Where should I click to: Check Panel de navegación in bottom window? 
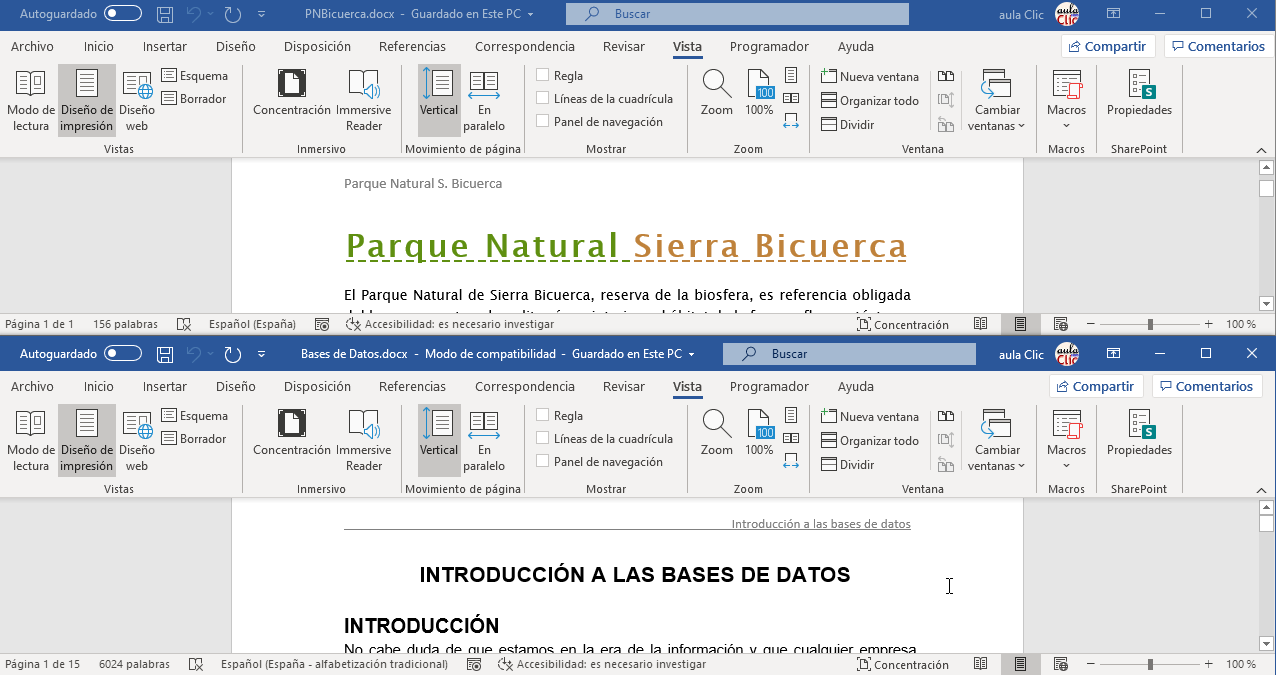point(543,462)
